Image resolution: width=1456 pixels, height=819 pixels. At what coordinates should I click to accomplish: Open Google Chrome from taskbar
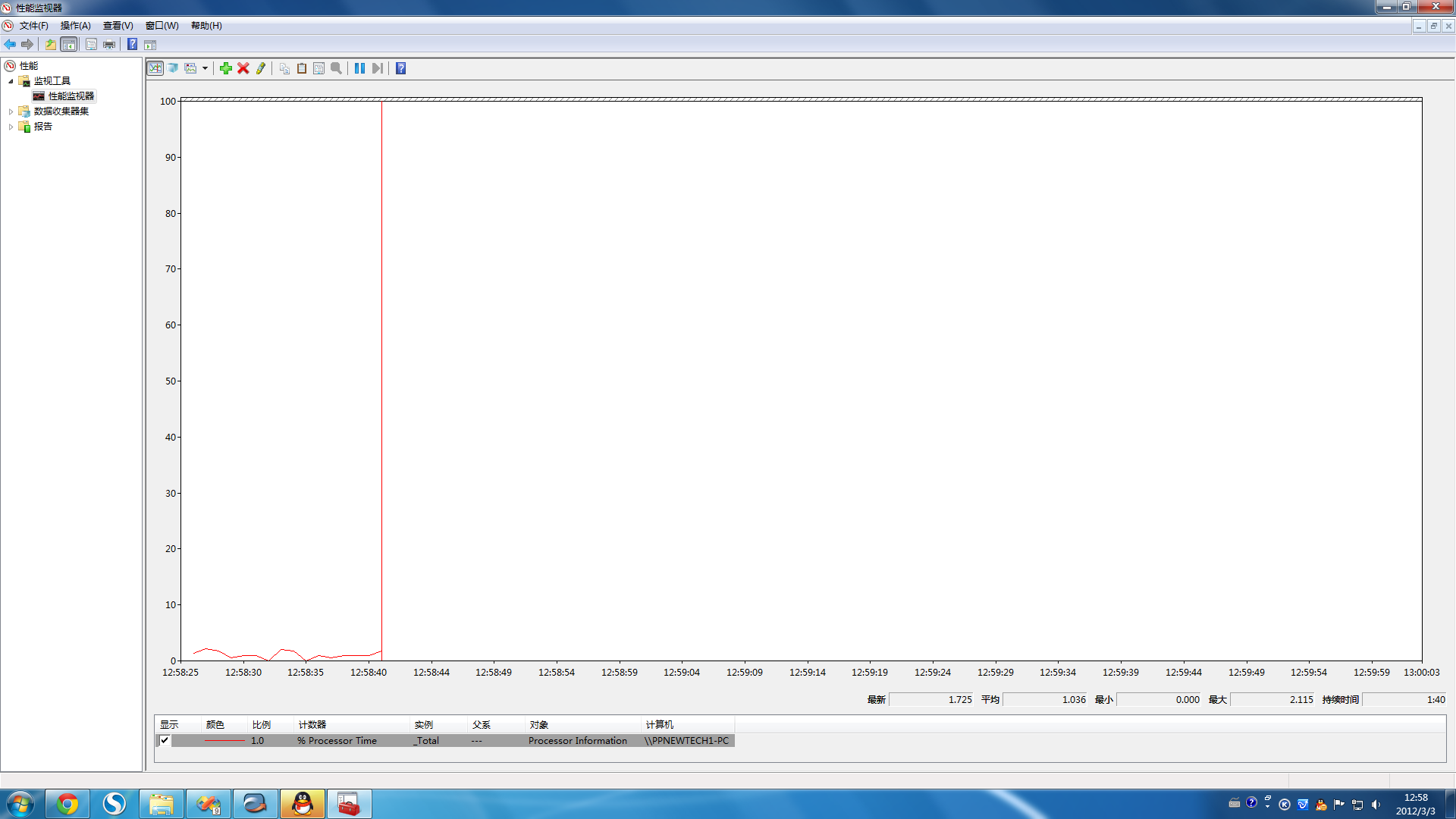click(67, 804)
